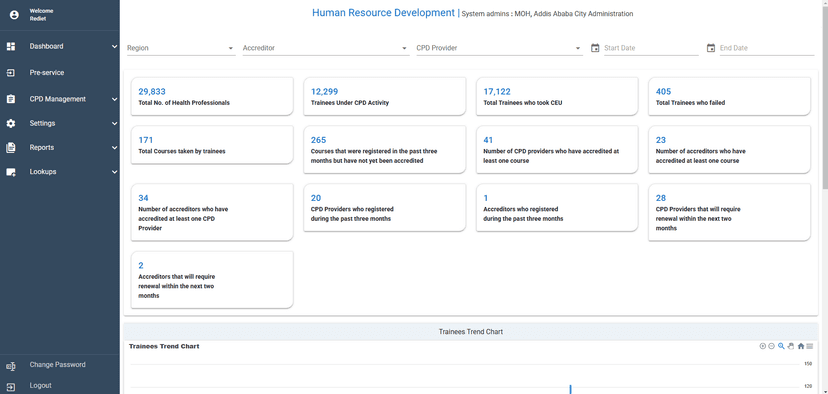The image size is (828, 394).
Task: Open the CPD Management menu label
Action: click(58, 99)
